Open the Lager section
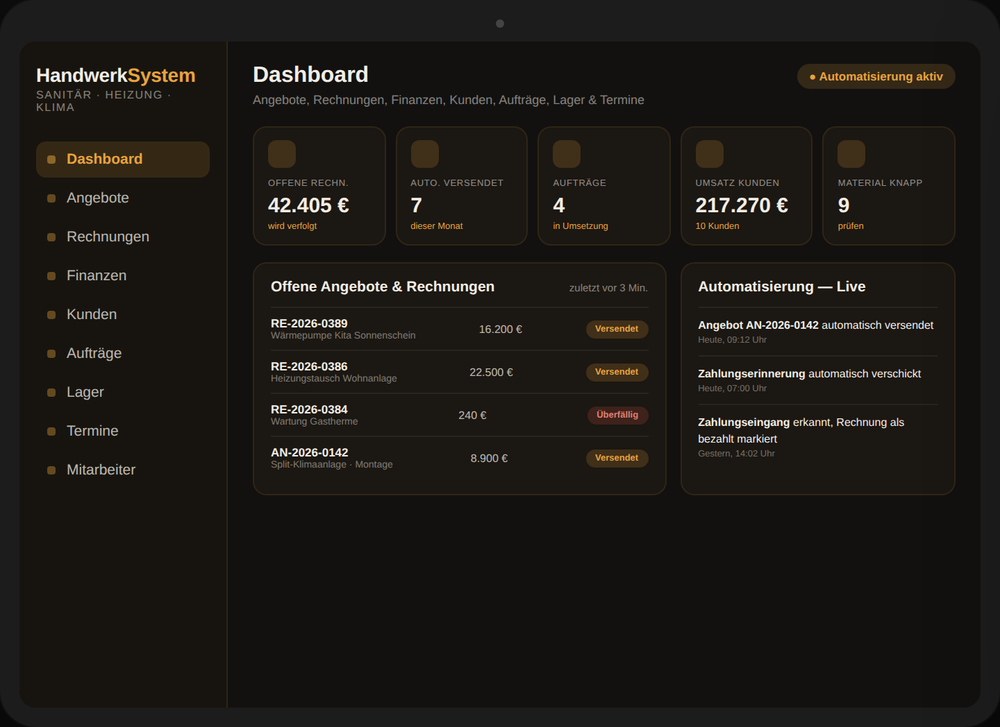Screen dimensions: 1000x727 pyautogui.click(x=122, y=393)
